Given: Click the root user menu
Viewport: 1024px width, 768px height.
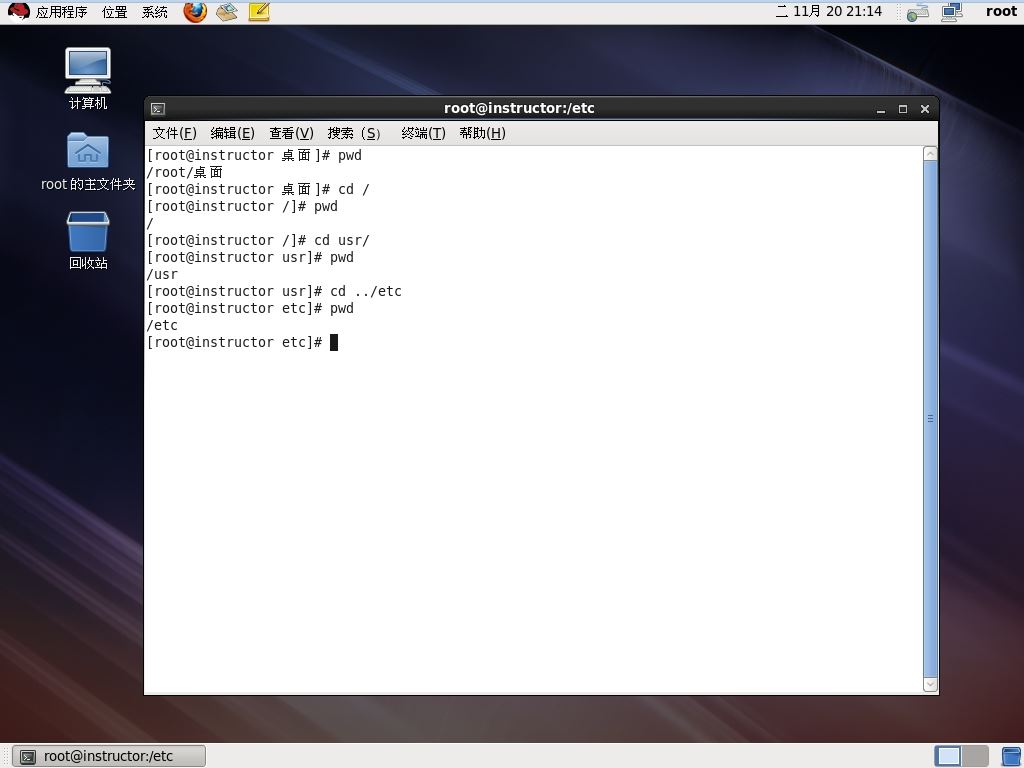Looking at the screenshot, I should coord(1001,12).
